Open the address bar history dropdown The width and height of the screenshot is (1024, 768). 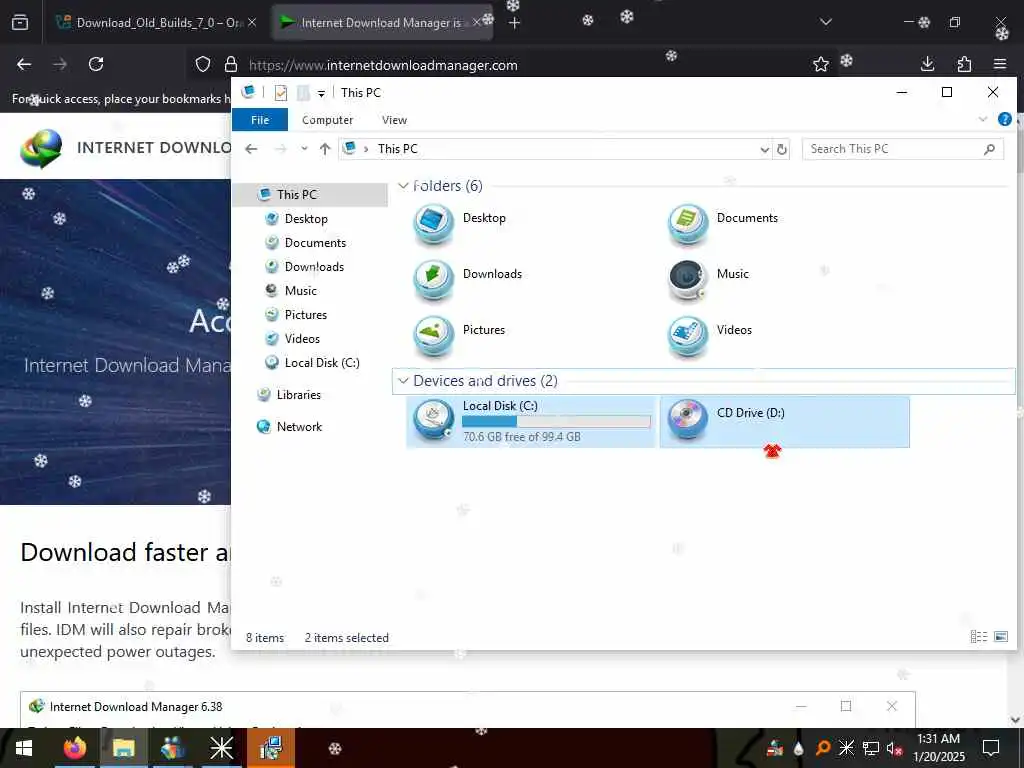pos(765,150)
